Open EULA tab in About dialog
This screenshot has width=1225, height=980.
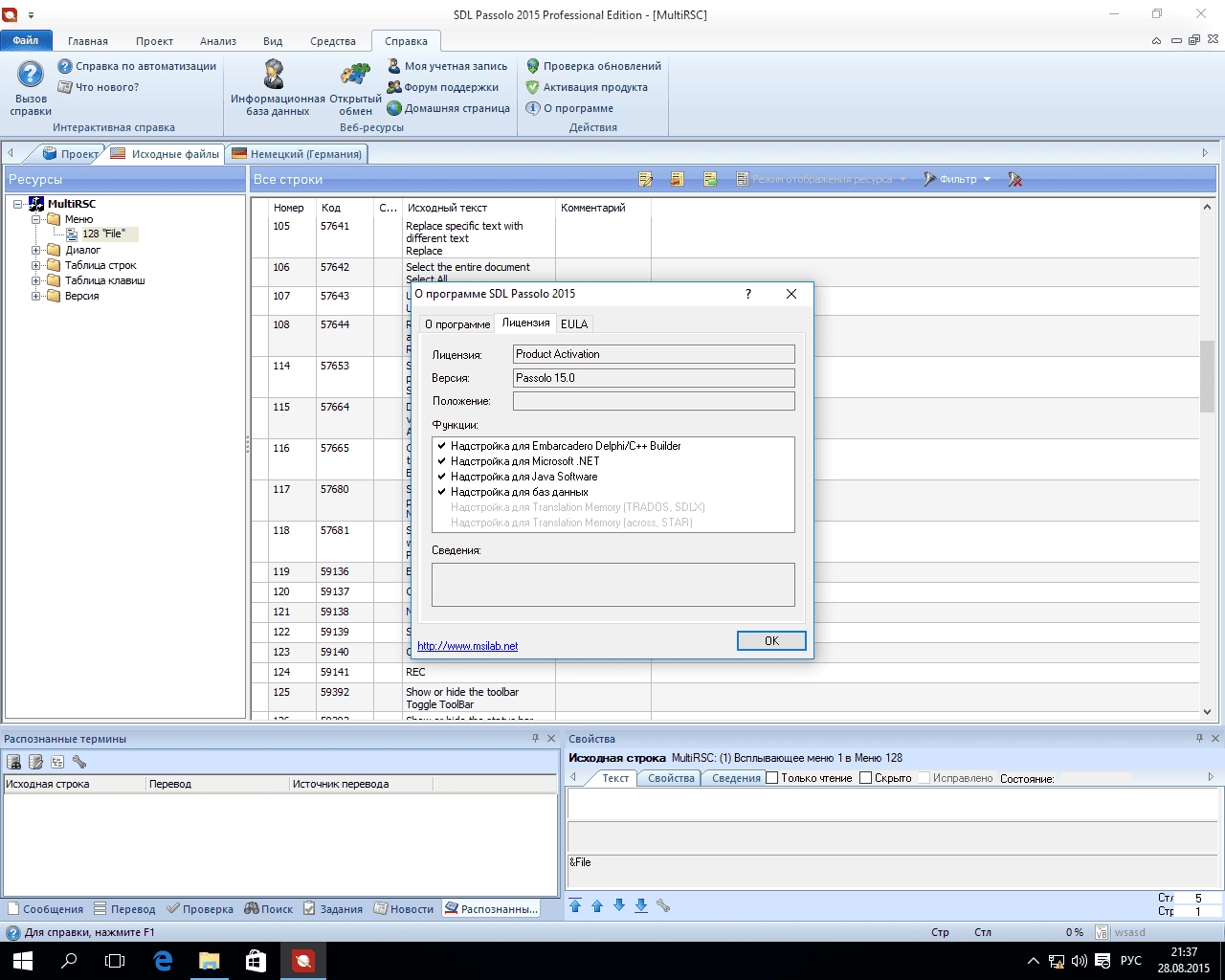click(574, 323)
